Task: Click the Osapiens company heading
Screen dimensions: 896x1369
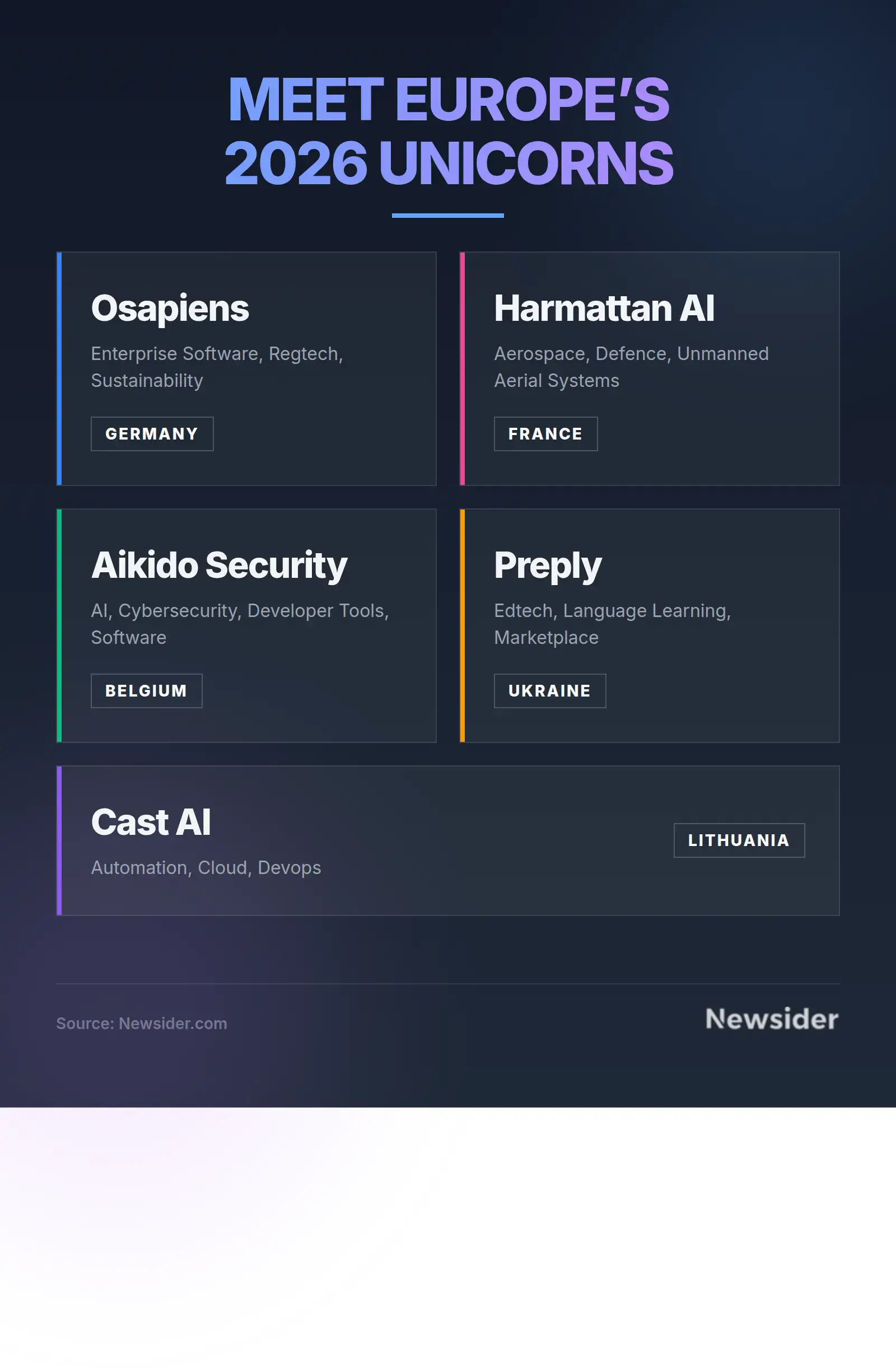Action: click(x=170, y=309)
